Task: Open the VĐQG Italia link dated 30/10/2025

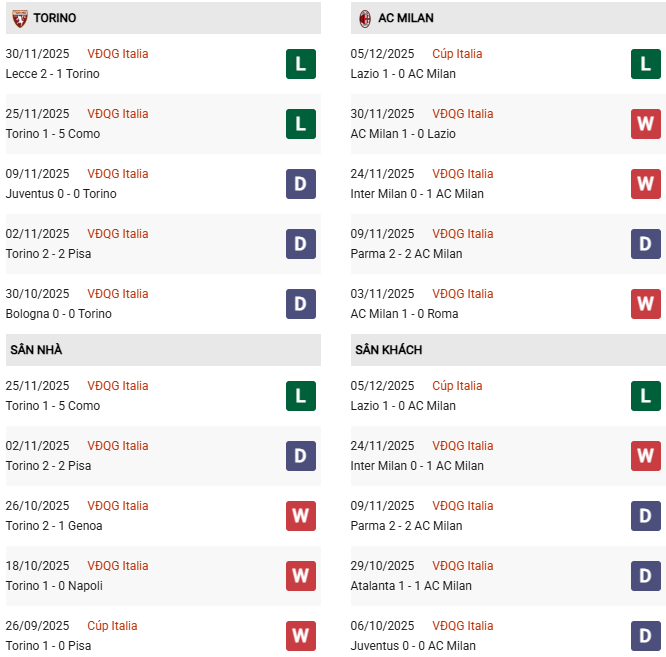Action: pyautogui.click(x=117, y=294)
